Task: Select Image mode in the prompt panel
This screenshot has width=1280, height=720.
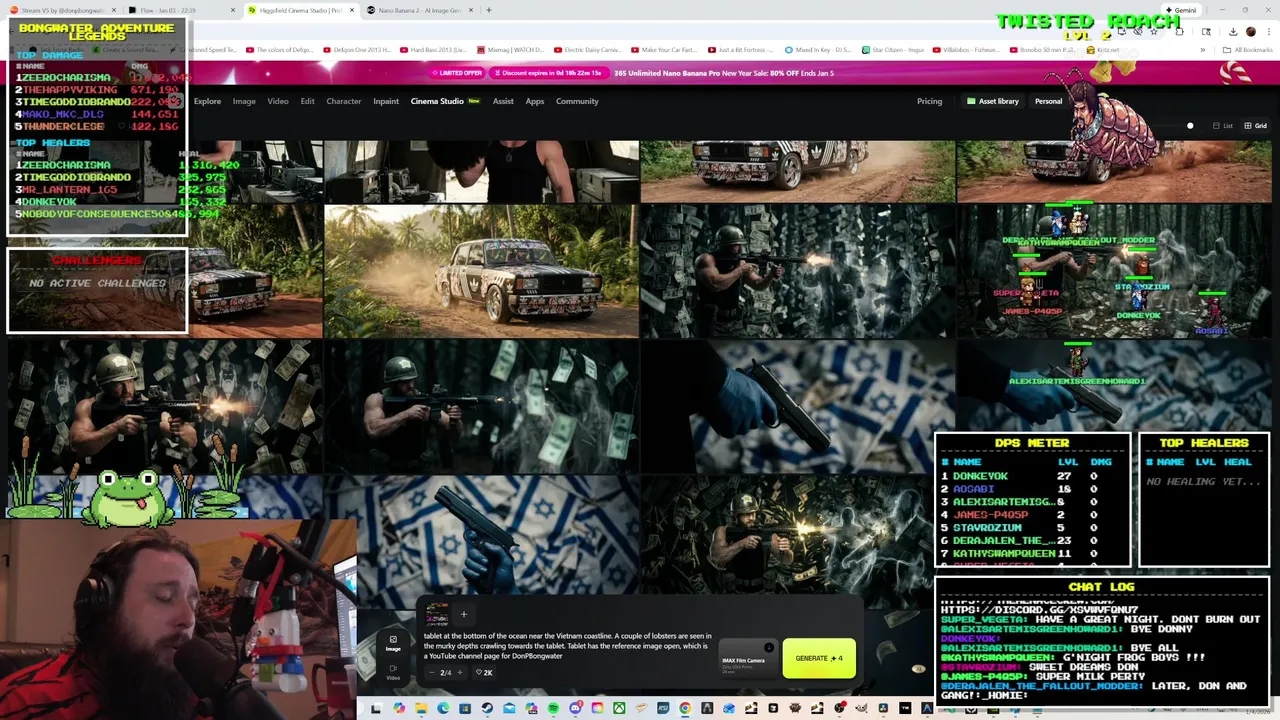Action: click(x=393, y=643)
